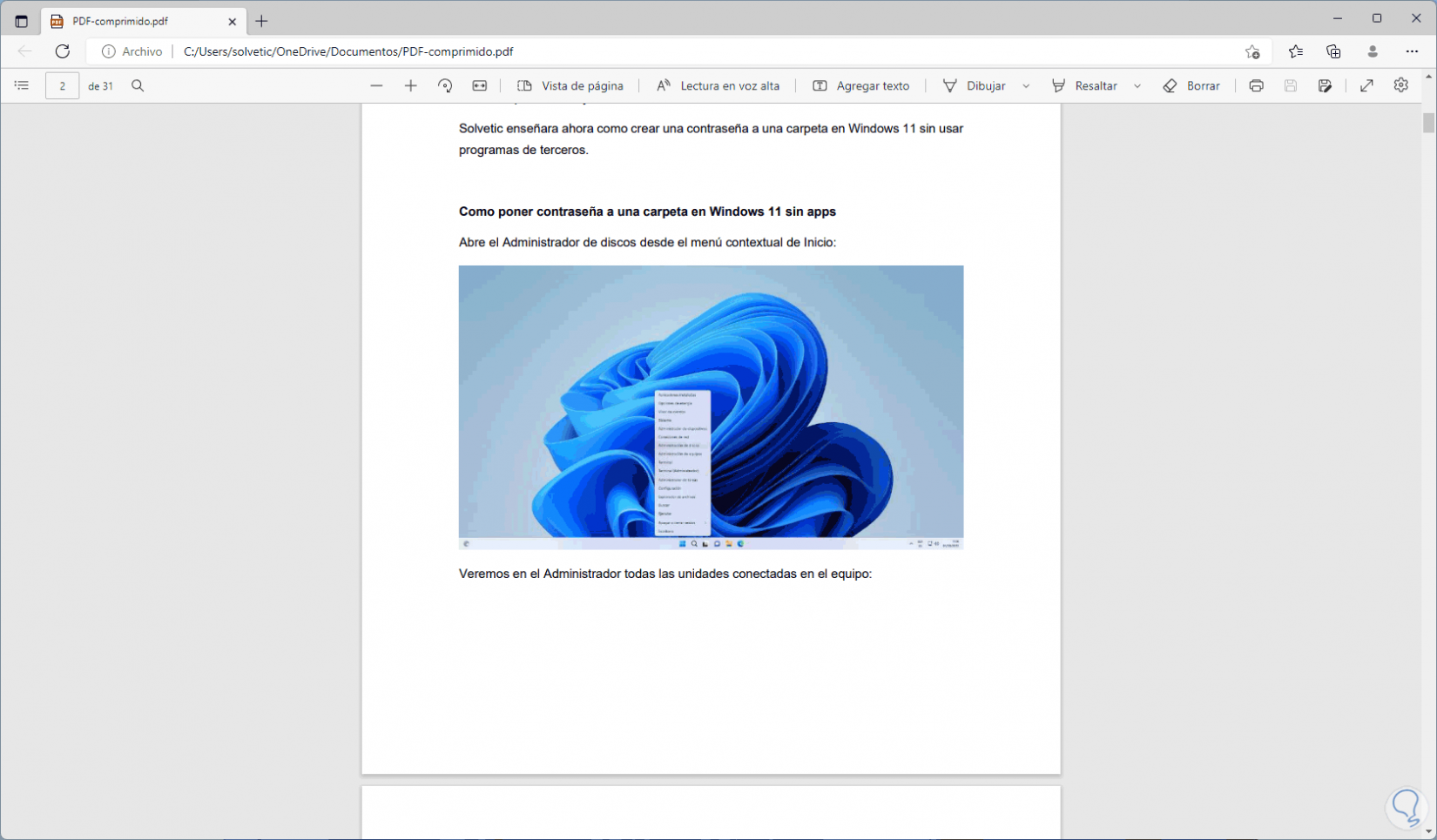1437x840 pixels.
Task: Start Lectura en voz alta
Action: (718, 85)
